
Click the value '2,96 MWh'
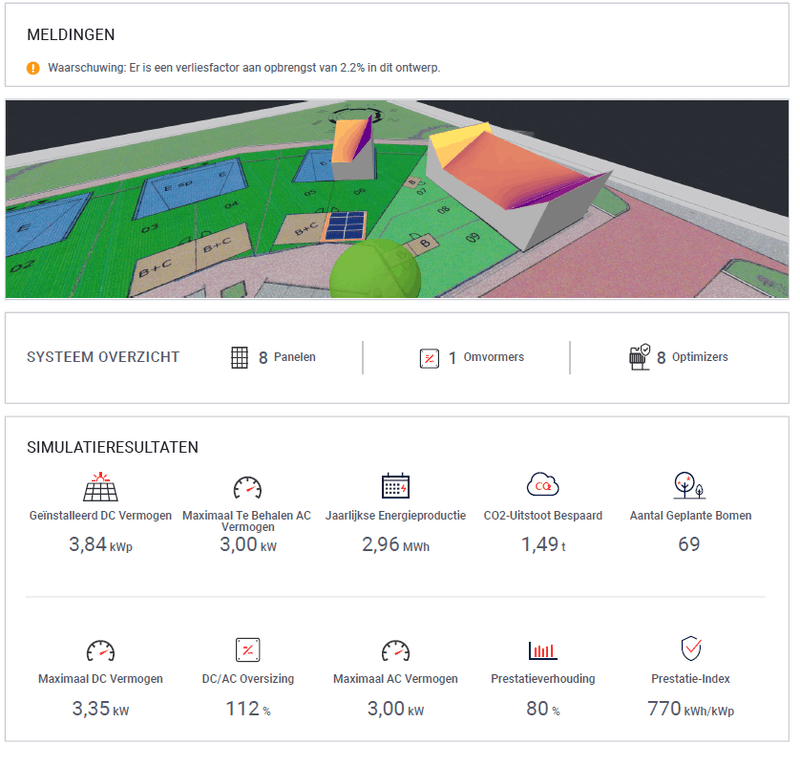coord(395,545)
